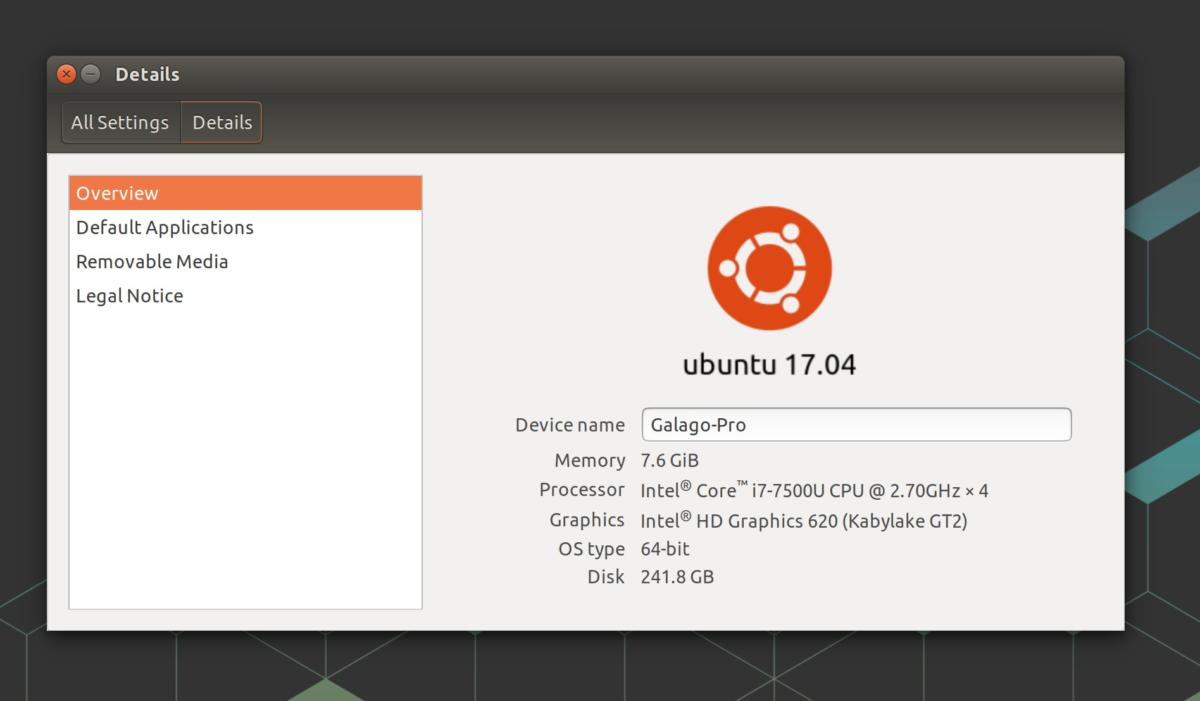The width and height of the screenshot is (1200, 701).
Task: Click the HD Graphics 620 value
Action: [x=804, y=520]
